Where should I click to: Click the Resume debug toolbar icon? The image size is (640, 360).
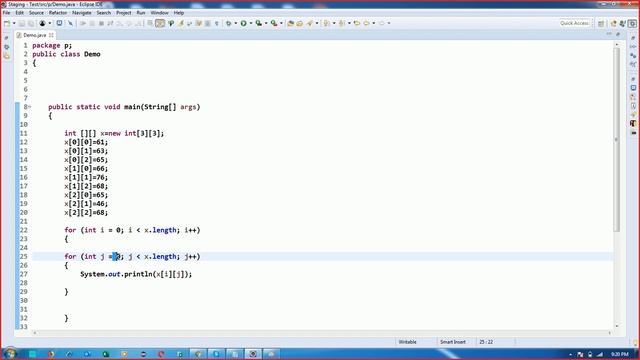[83, 23]
